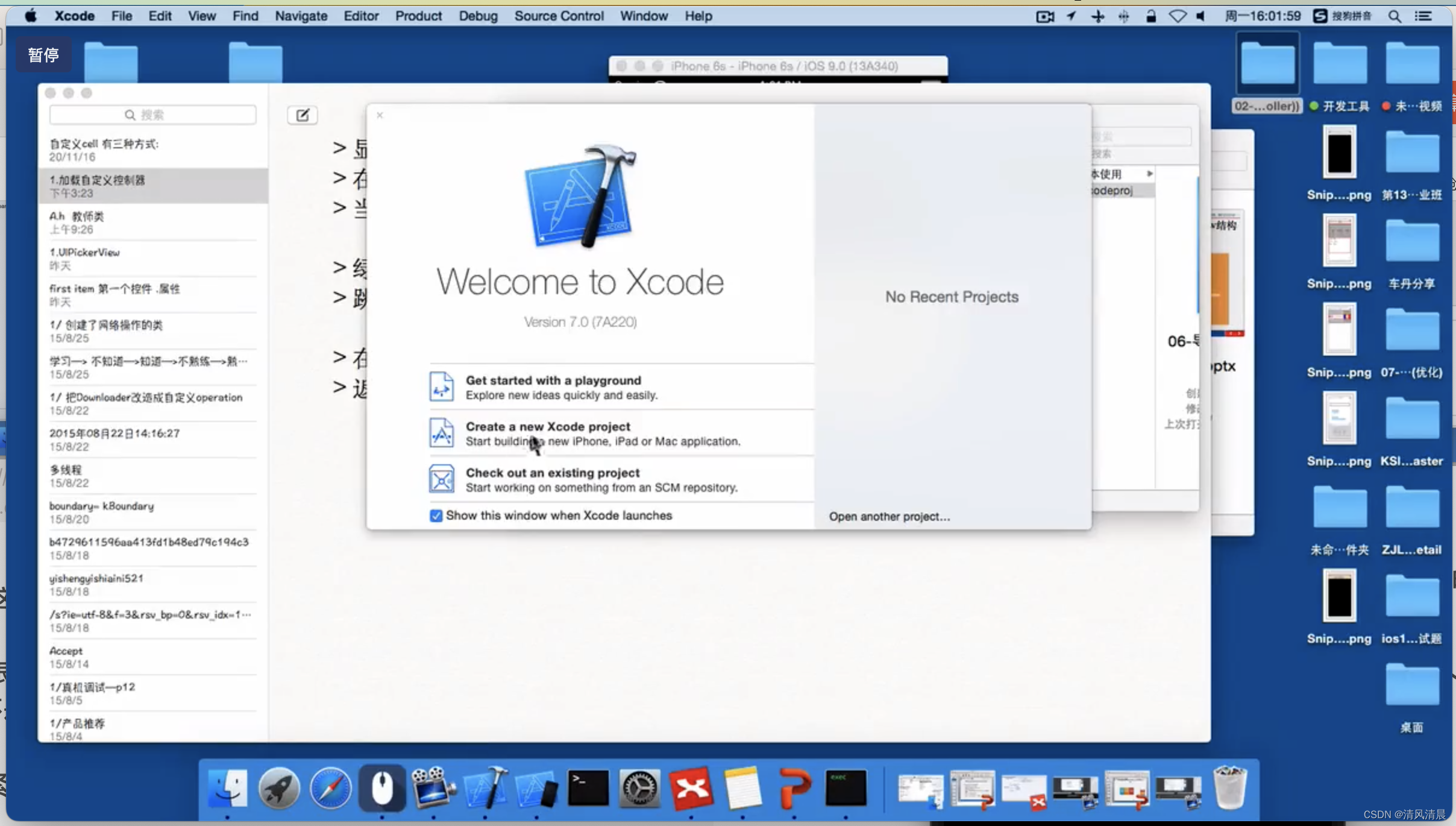Open Launchpad rocket in the Dock
Image resolution: width=1456 pixels, height=826 pixels.
pos(279,788)
